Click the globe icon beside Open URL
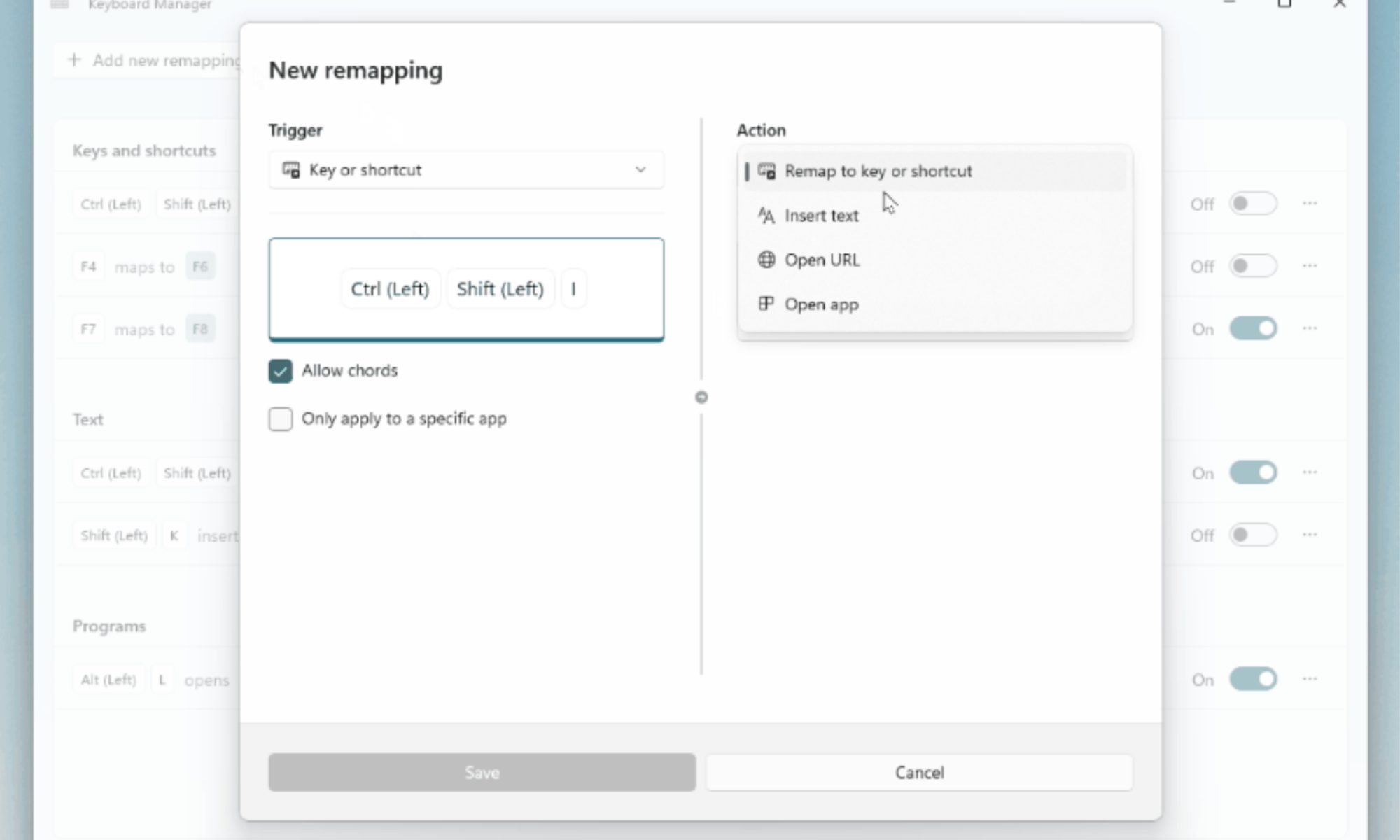The width and height of the screenshot is (1400, 840). click(765, 260)
